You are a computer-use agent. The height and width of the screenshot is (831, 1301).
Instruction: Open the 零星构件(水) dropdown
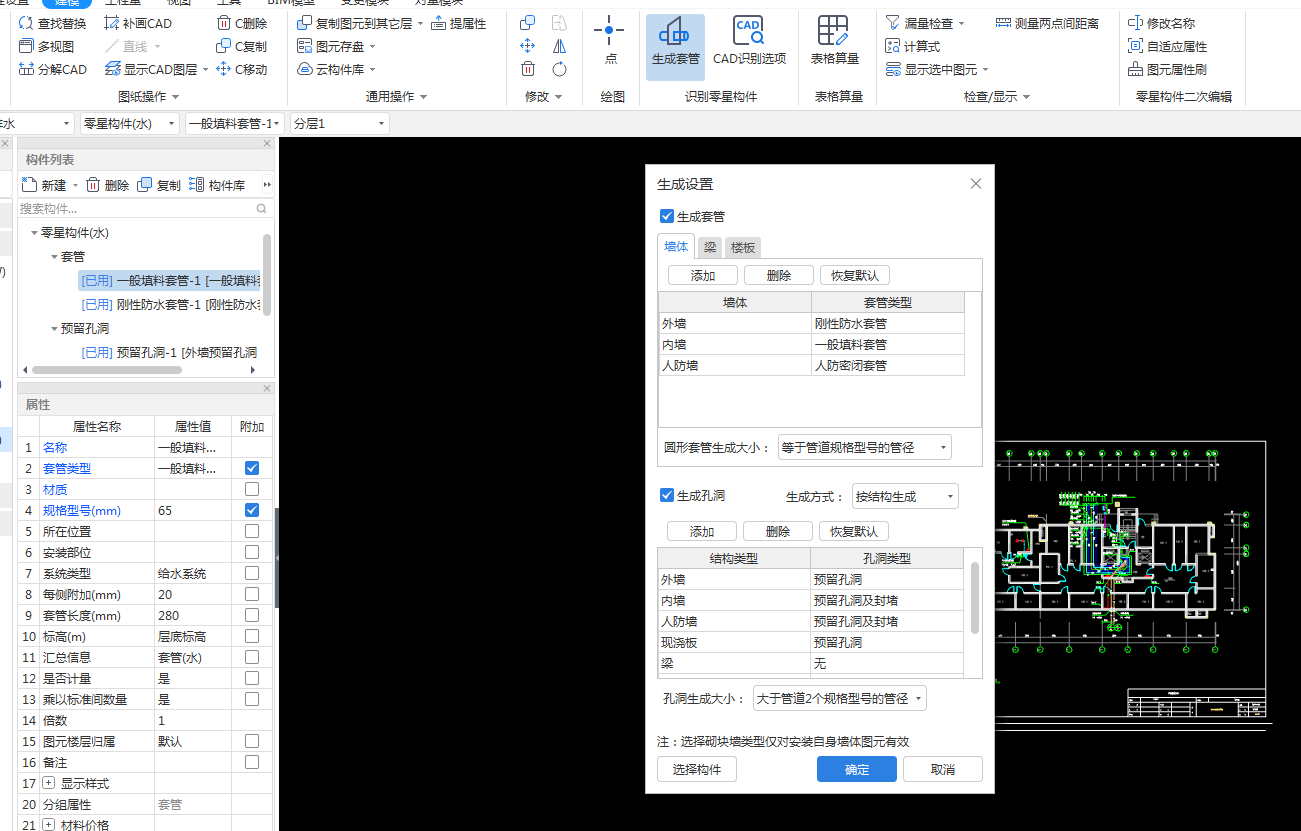[129, 123]
